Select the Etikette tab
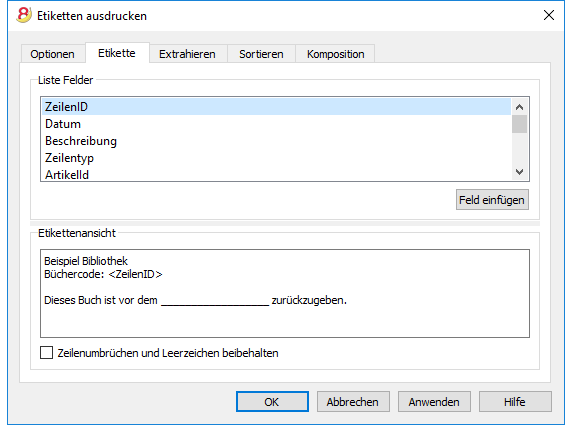The height and width of the screenshot is (432, 572). coord(117,53)
